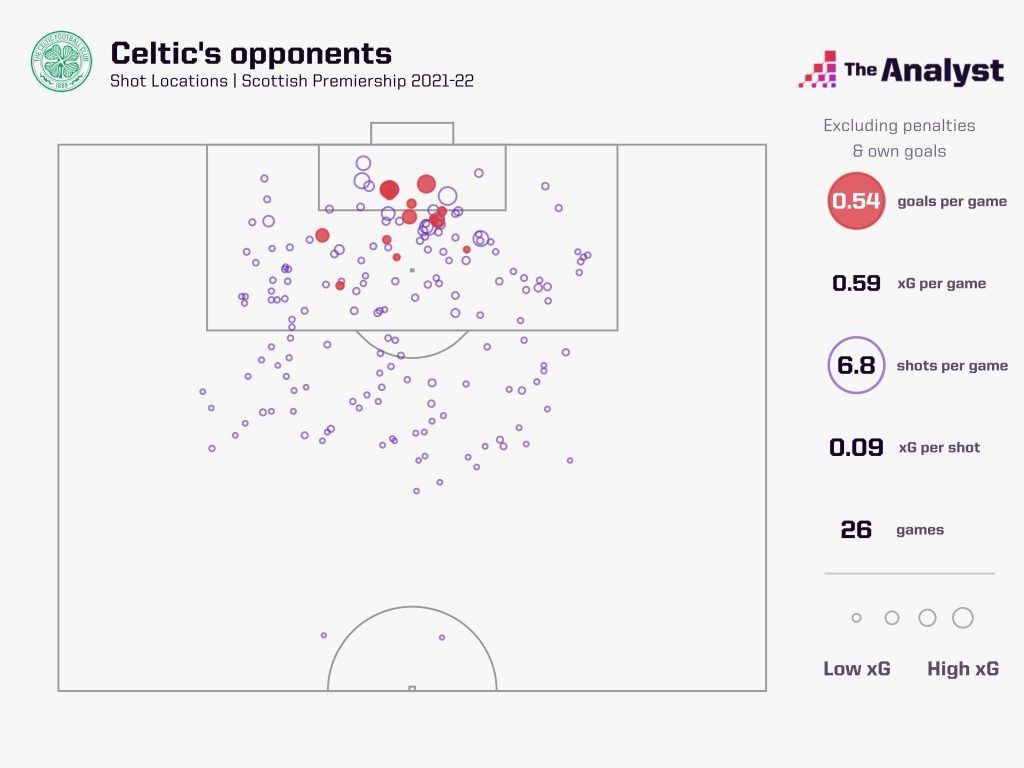Click The Analyst pixel logo mark

point(818,71)
